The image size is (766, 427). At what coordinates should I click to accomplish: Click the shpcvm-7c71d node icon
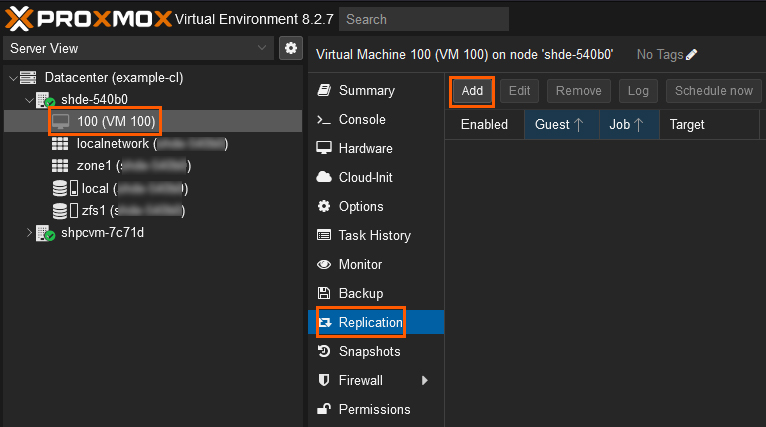coord(45,233)
